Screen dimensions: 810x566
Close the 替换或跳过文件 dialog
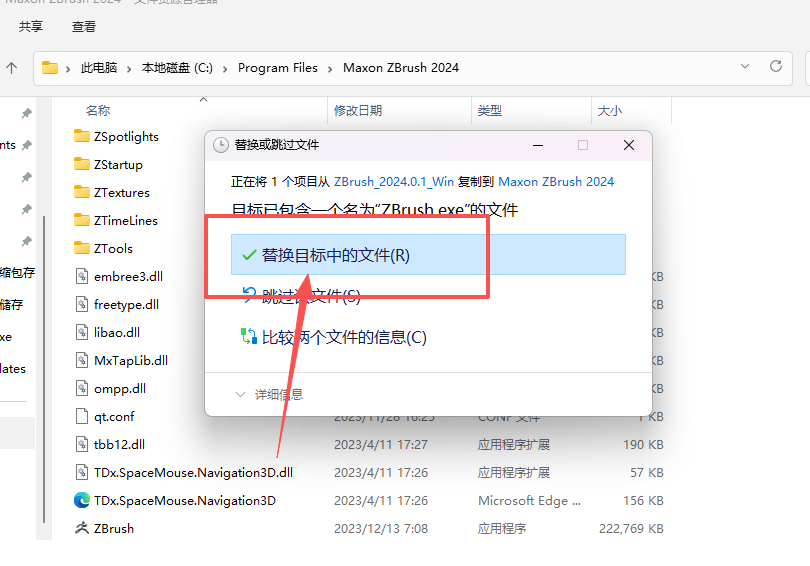pyautogui.click(x=629, y=145)
